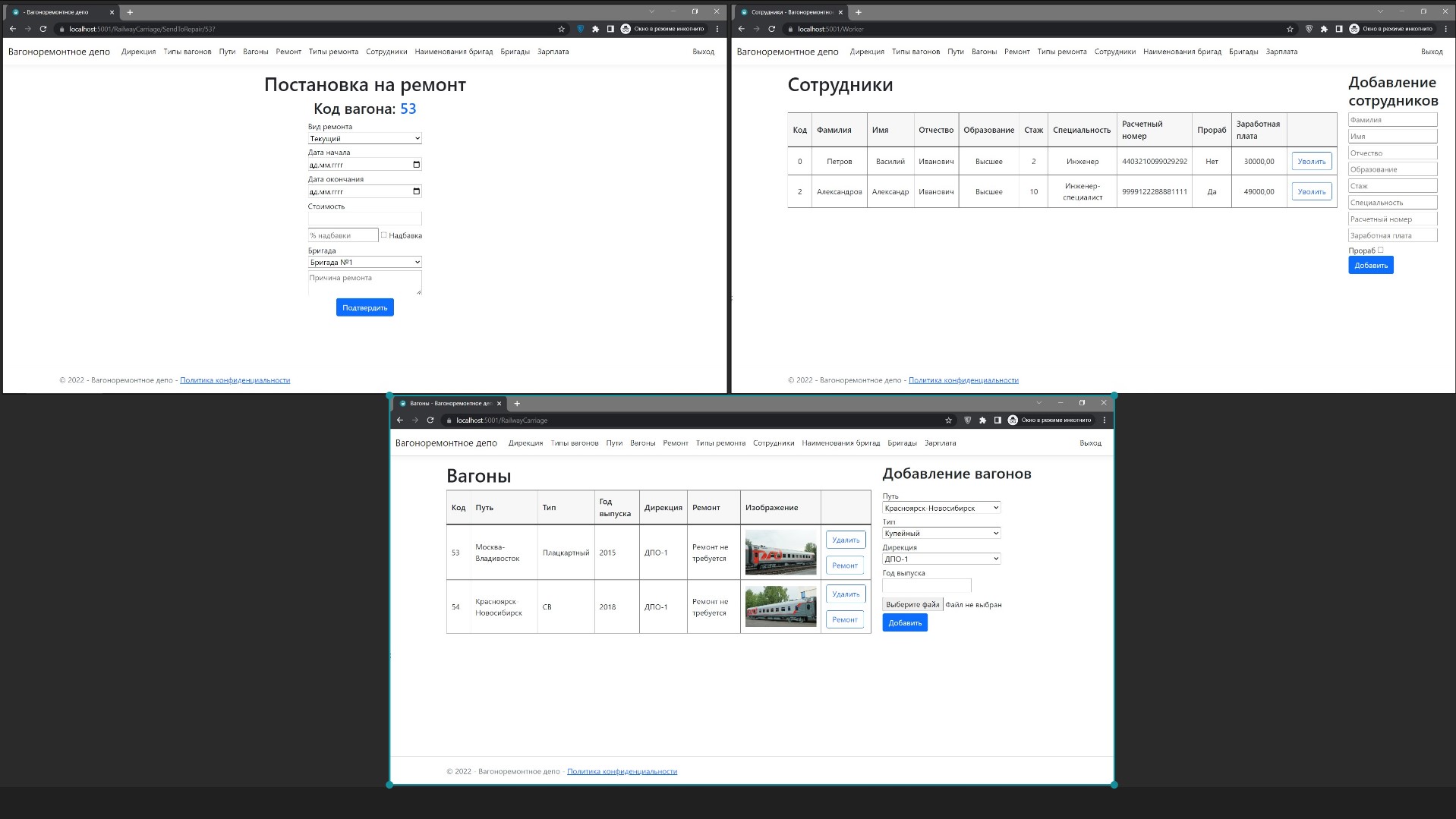Click Удалить for wagon 54
This screenshot has height=819, width=1456.
845,594
